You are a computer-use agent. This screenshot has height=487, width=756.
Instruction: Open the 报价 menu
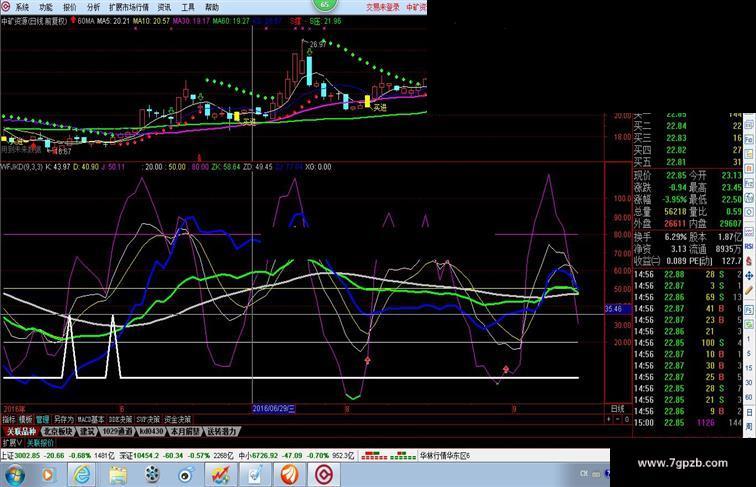tap(69, 7)
